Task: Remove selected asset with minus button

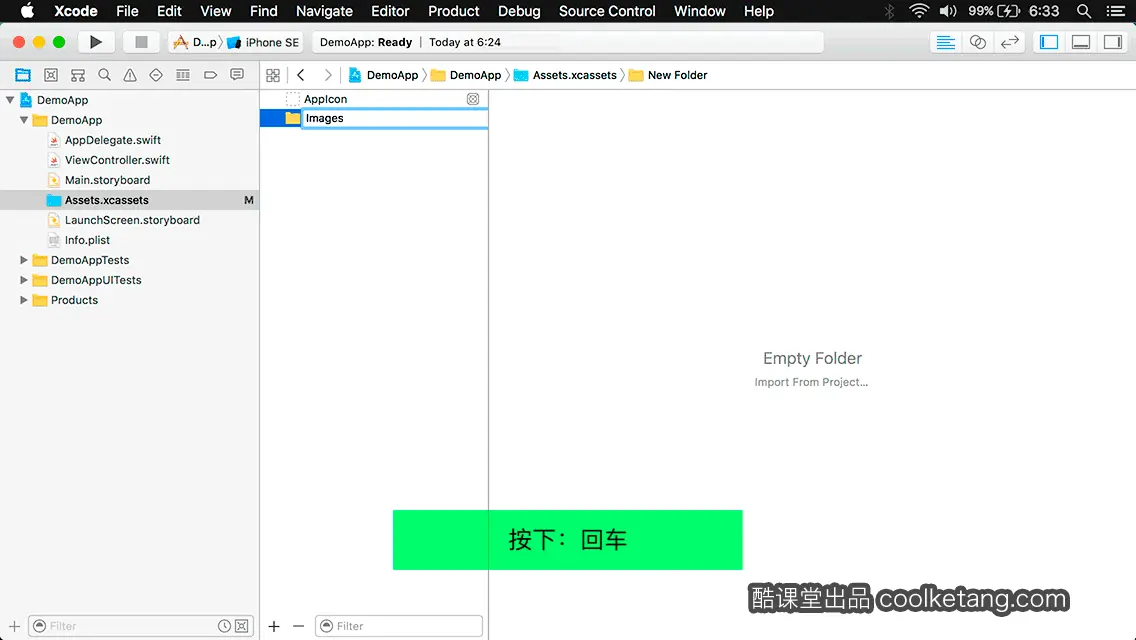Action: click(298, 626)
